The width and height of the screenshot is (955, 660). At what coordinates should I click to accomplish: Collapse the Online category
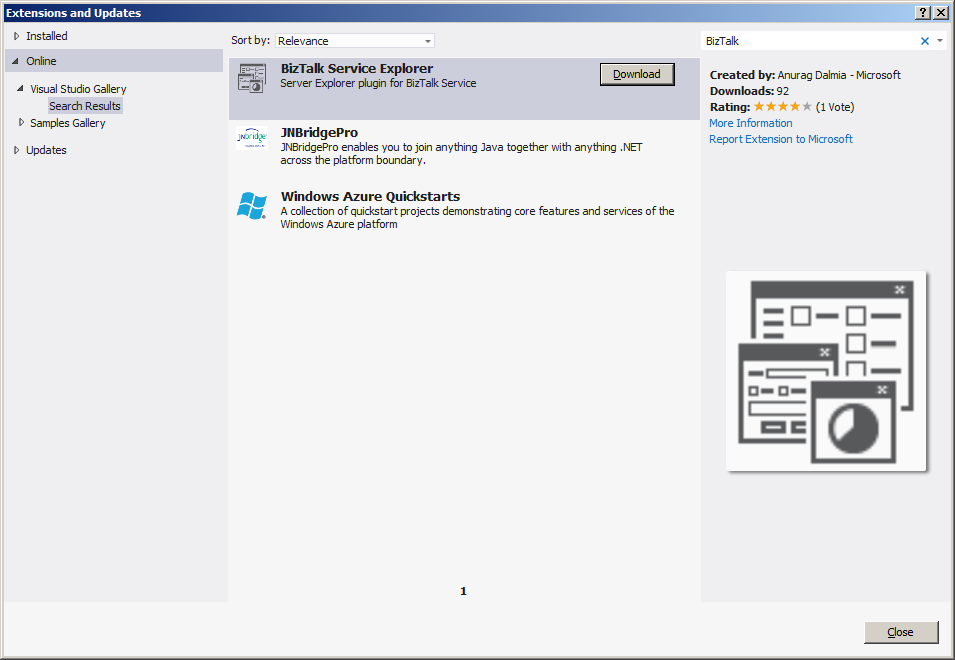click(16, 61)
